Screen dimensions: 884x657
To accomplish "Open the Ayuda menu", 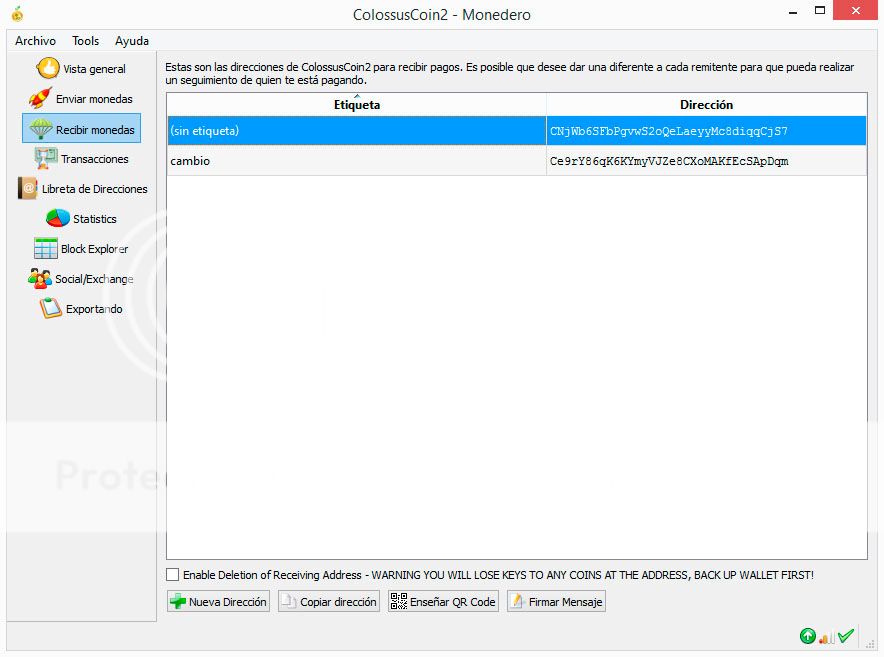I will (132, 41).
